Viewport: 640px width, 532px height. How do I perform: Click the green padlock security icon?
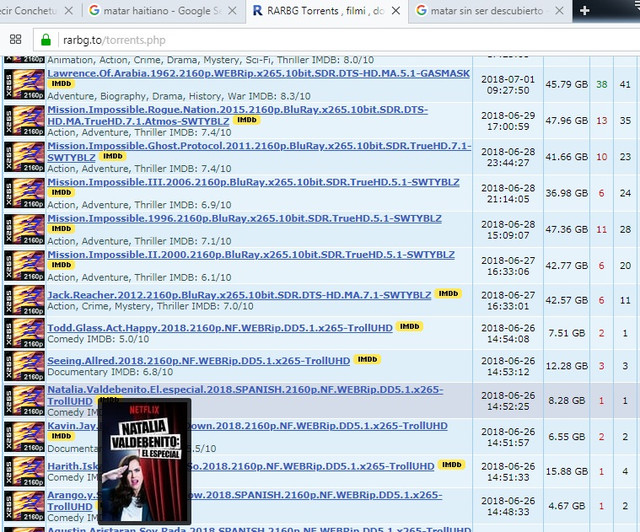[46, 40]
